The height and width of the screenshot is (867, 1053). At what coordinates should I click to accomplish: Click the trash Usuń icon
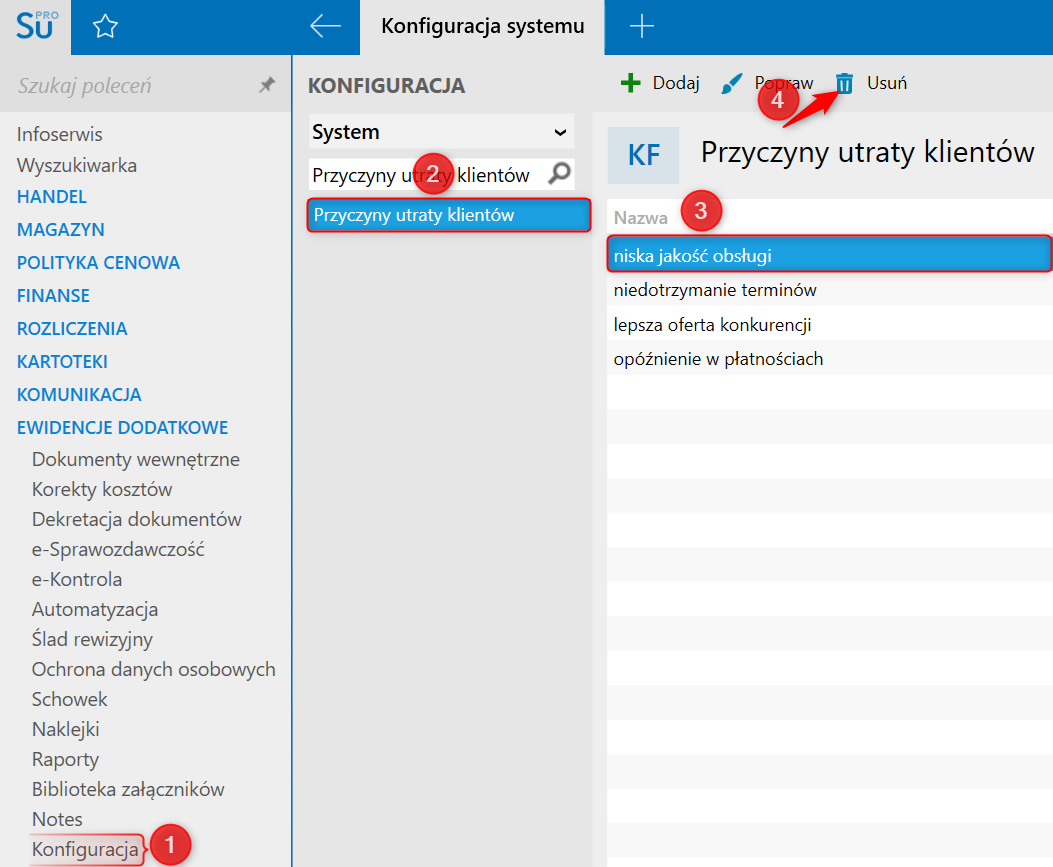[x=844, y=83]
